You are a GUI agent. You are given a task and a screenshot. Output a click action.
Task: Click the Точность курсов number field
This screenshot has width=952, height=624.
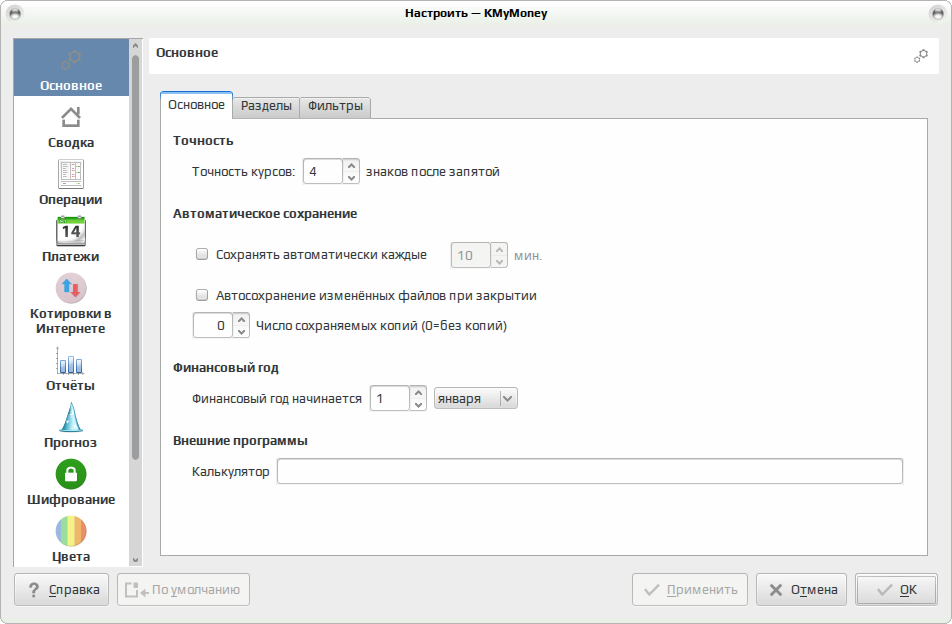click(x=323, y=172)
